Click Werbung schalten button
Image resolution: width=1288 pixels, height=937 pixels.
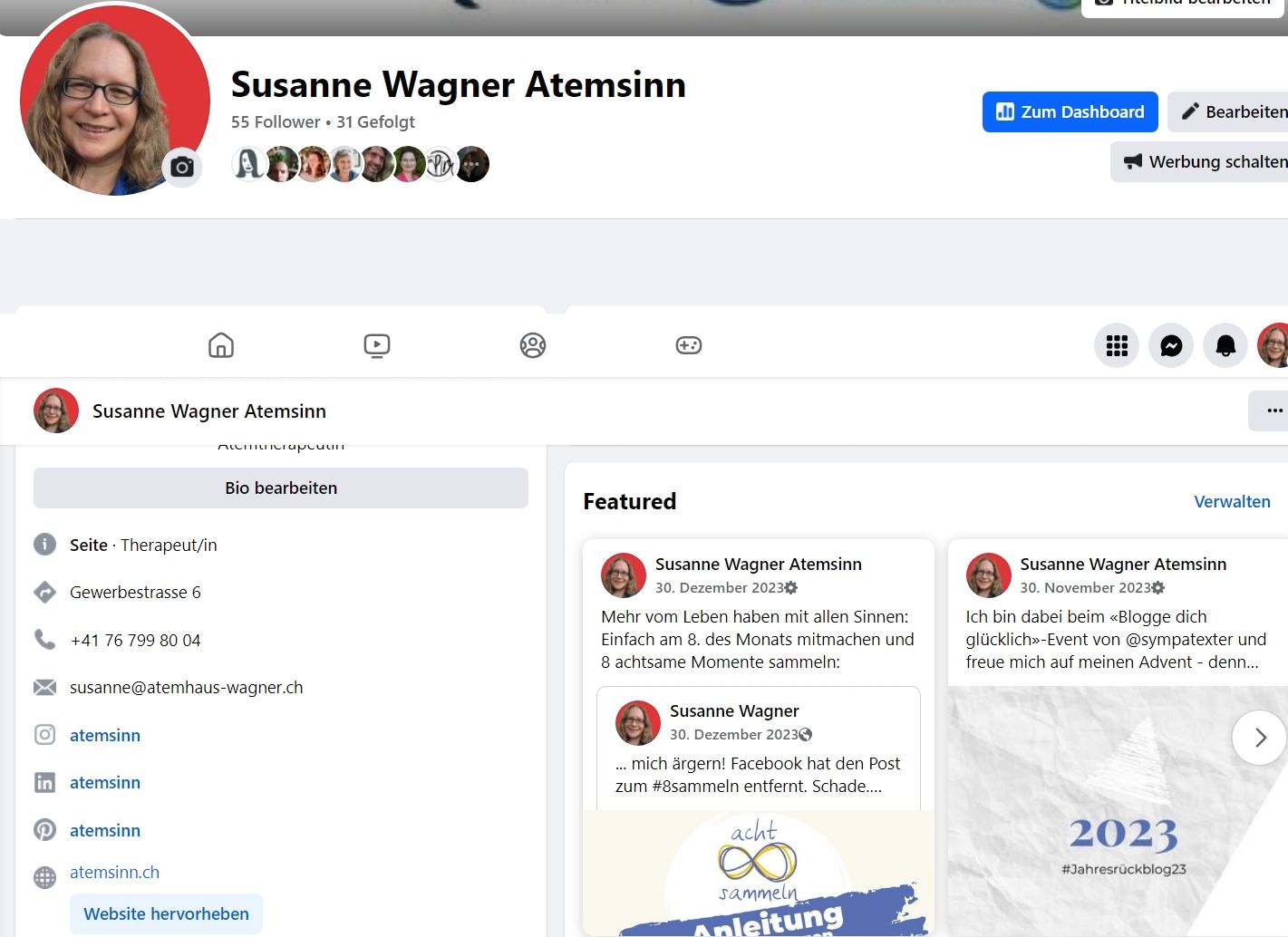(x=1199, y=161)
